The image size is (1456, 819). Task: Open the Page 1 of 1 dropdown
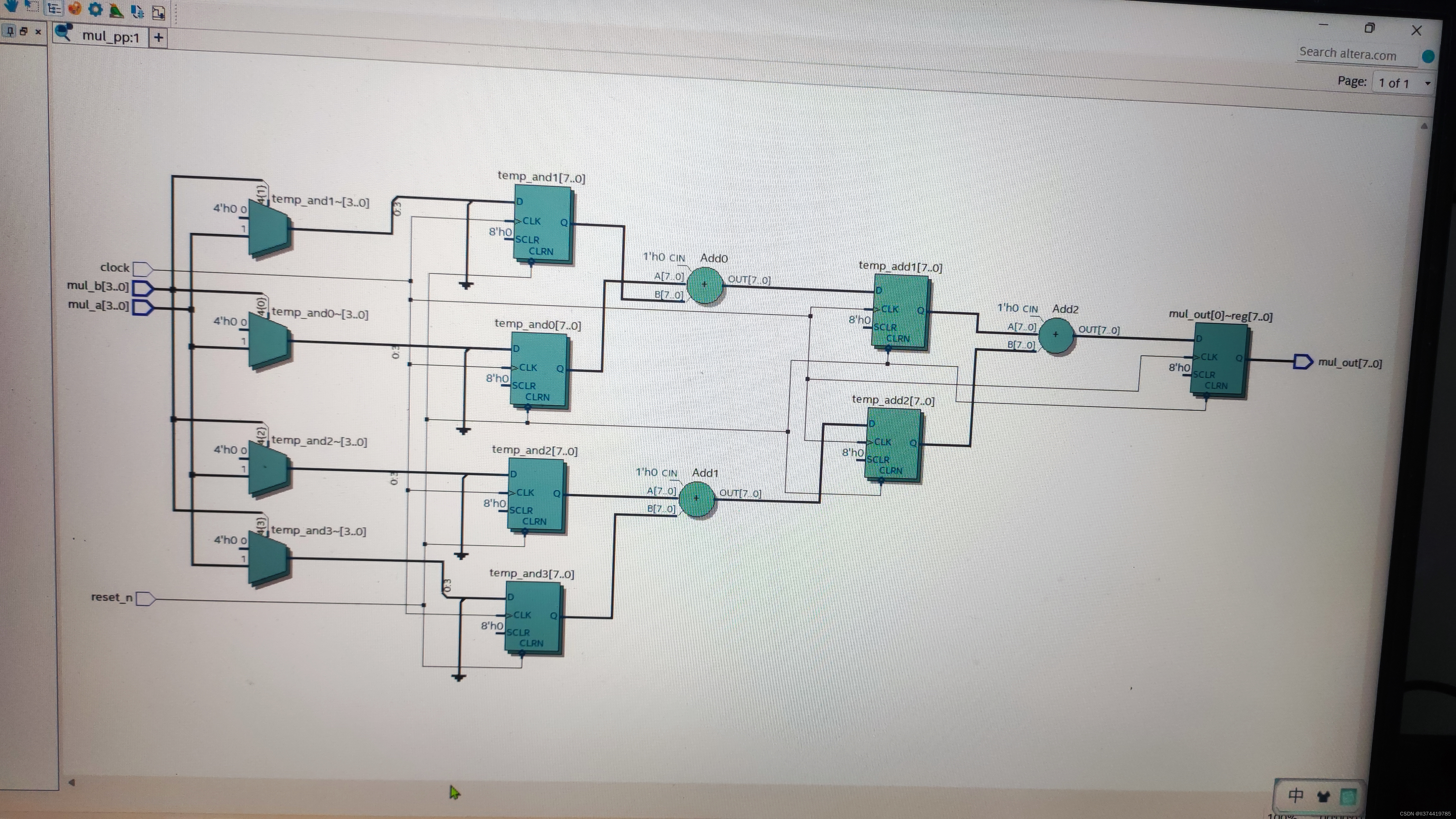[x=1404, y=83]
